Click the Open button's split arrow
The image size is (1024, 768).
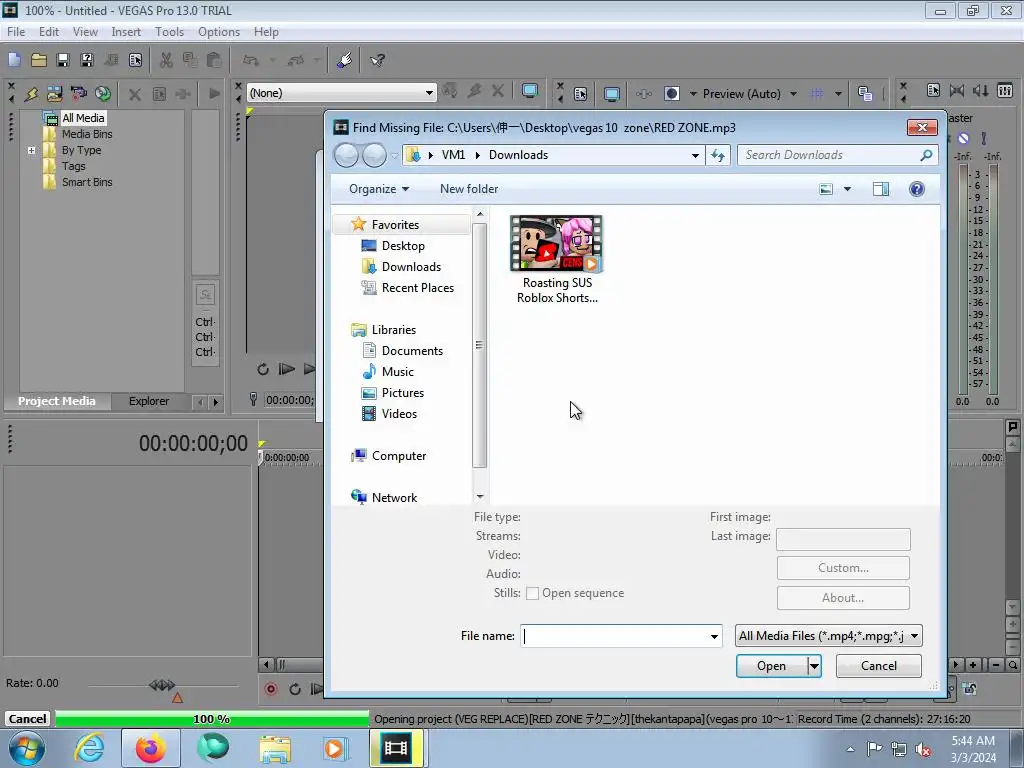(814, 666)
